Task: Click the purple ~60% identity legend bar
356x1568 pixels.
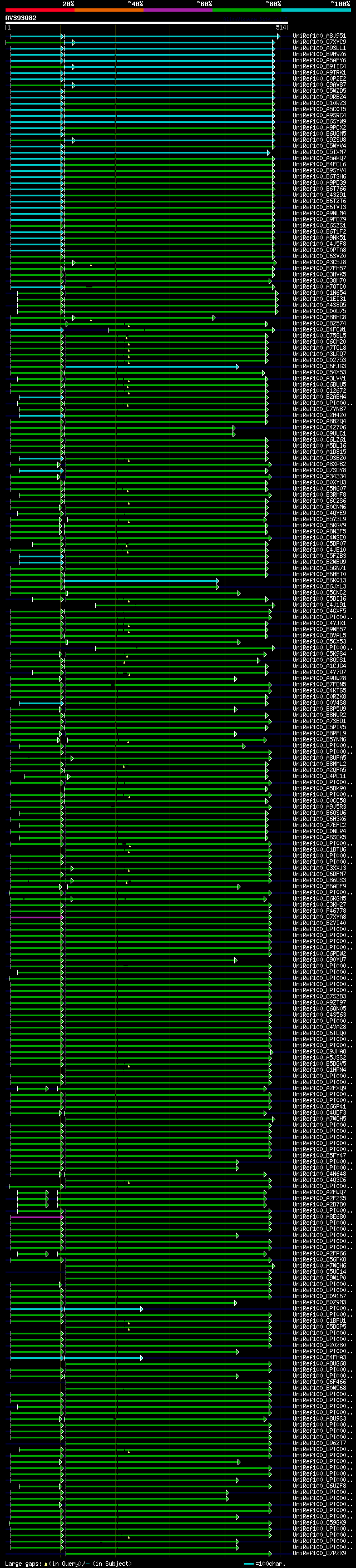Action: point(179,10)
